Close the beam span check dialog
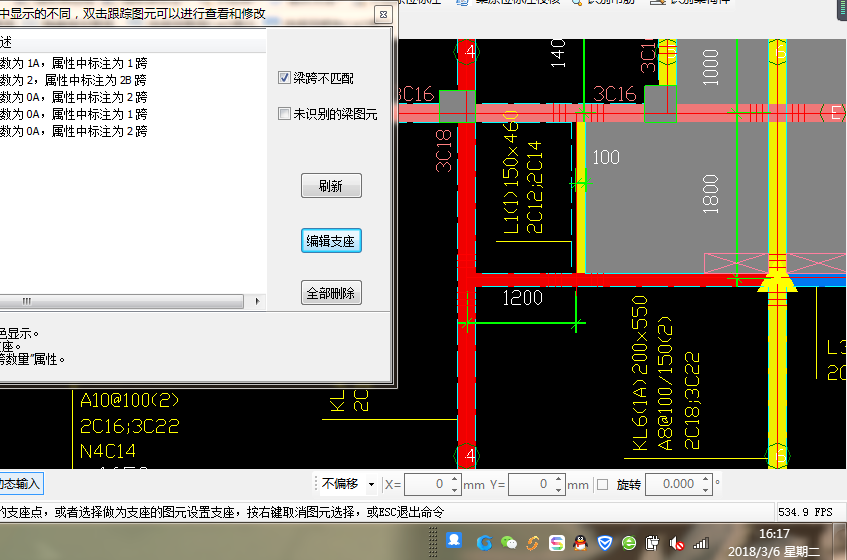Viewport: 847px width, 560px height. click(x=383, y=15)
